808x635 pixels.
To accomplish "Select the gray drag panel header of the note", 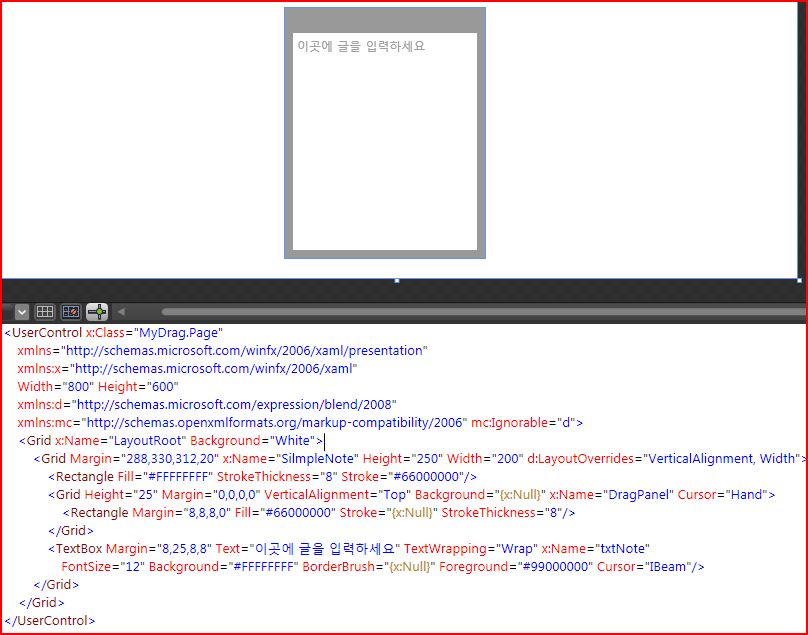I will point(385,21).
